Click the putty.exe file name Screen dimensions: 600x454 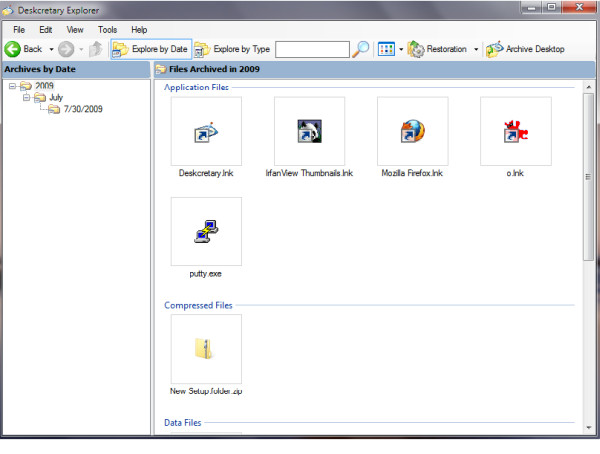[205, 274]
